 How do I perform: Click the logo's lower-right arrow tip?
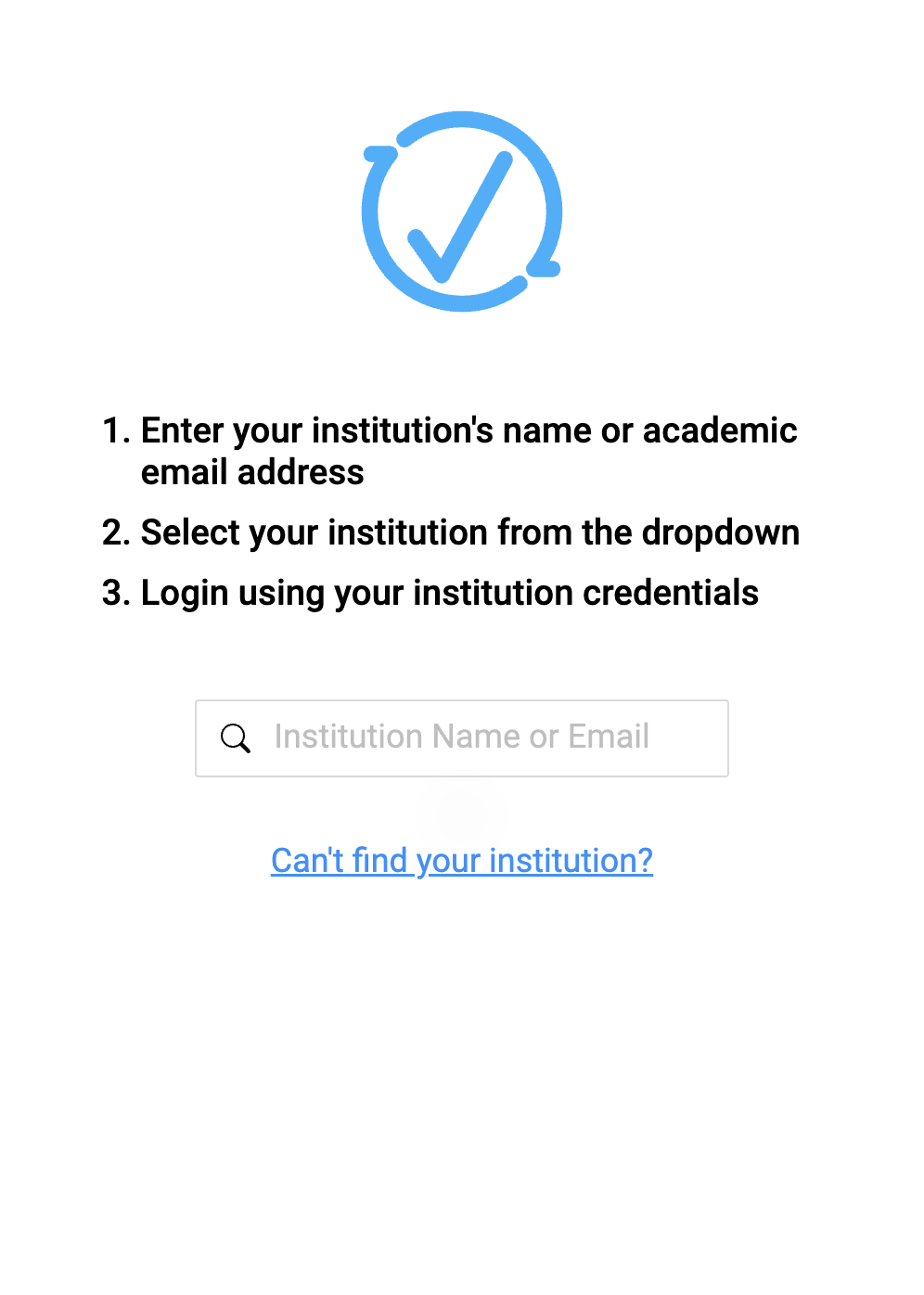(x=547, y=270)
